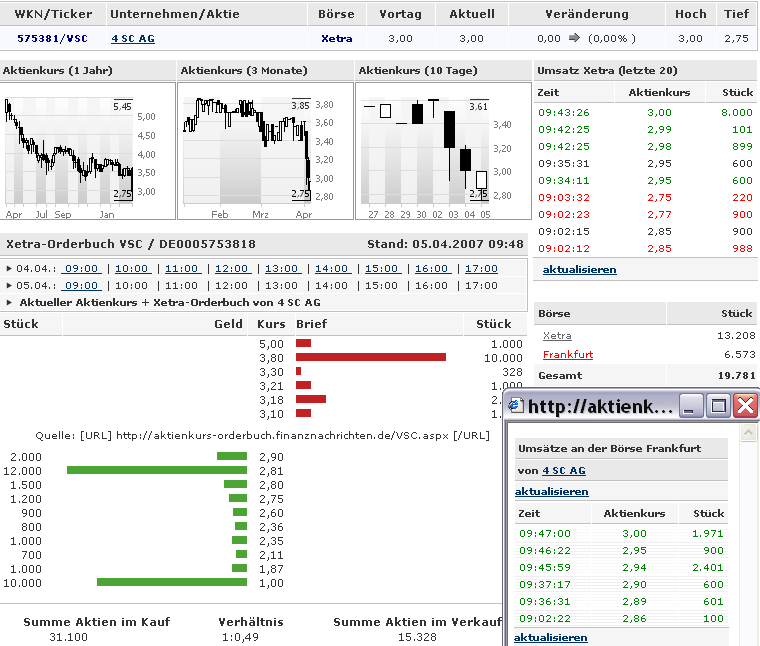Show the 04.04. order book at 17:00

click(481, 269)
